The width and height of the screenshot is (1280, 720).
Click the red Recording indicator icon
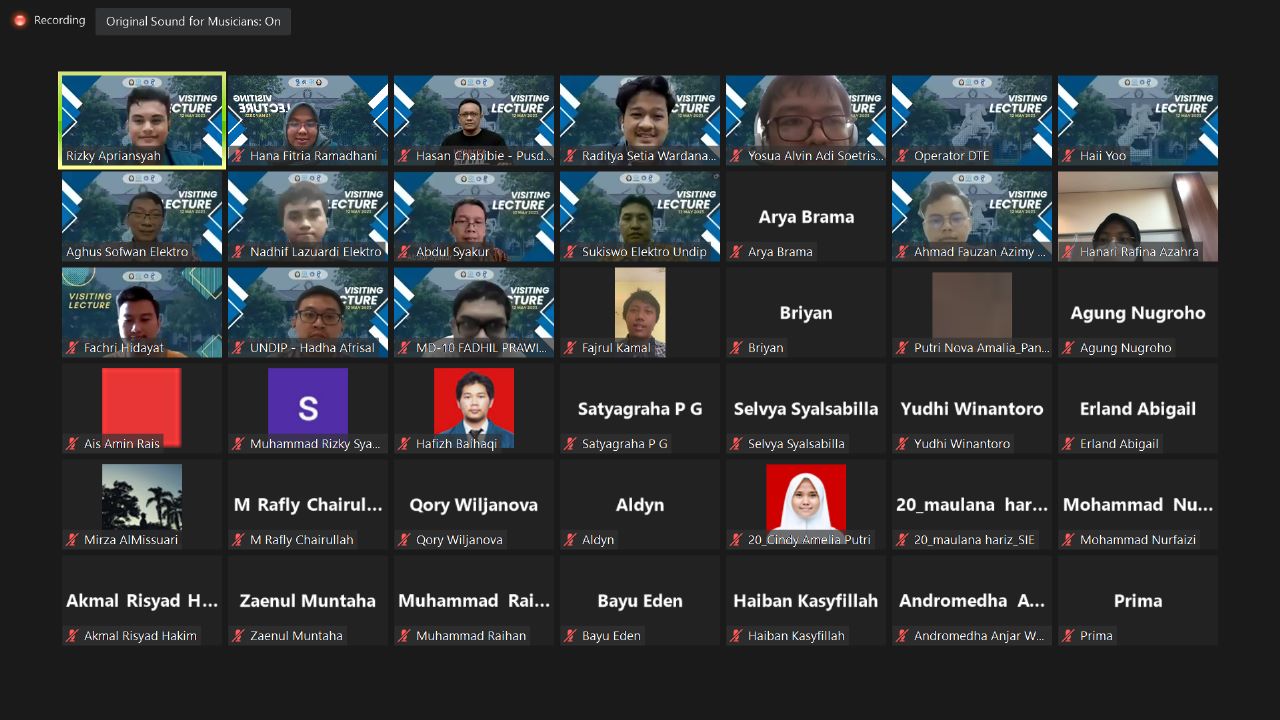click(x=19, y=20)
